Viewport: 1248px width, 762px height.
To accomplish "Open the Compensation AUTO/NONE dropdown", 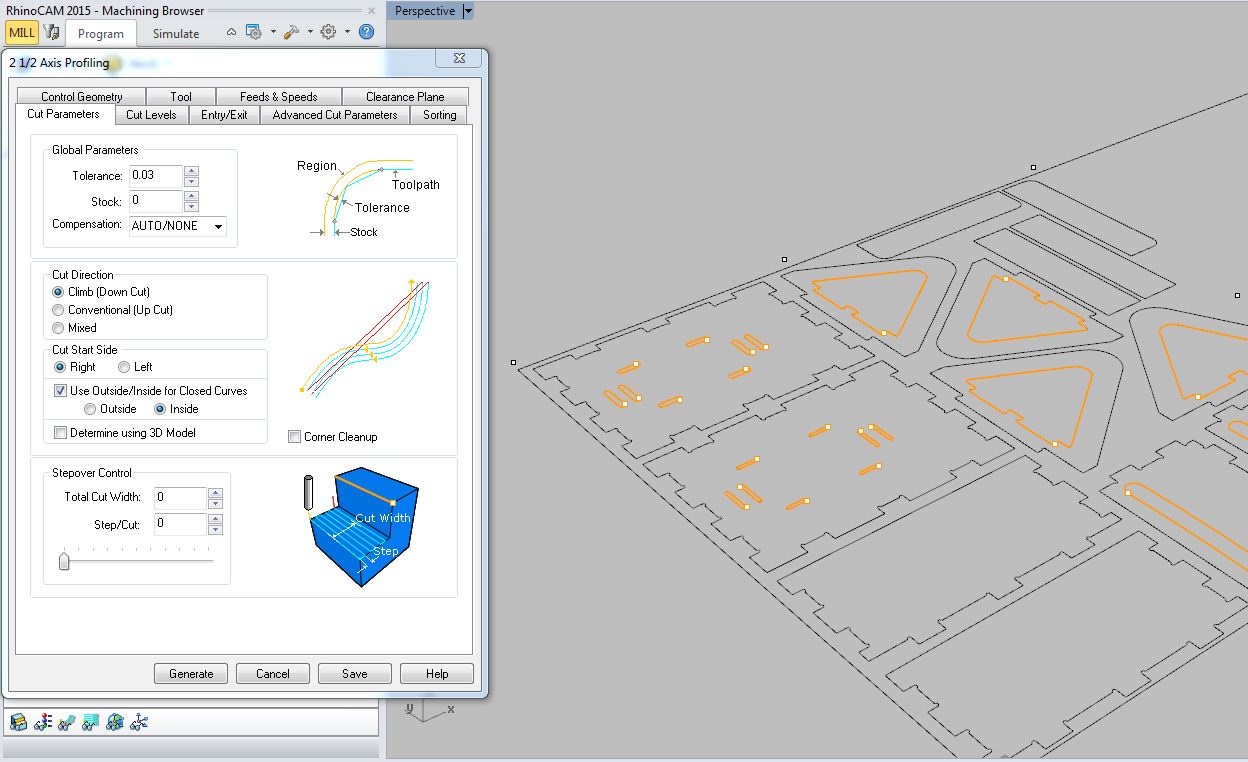I will pos(178,226).
